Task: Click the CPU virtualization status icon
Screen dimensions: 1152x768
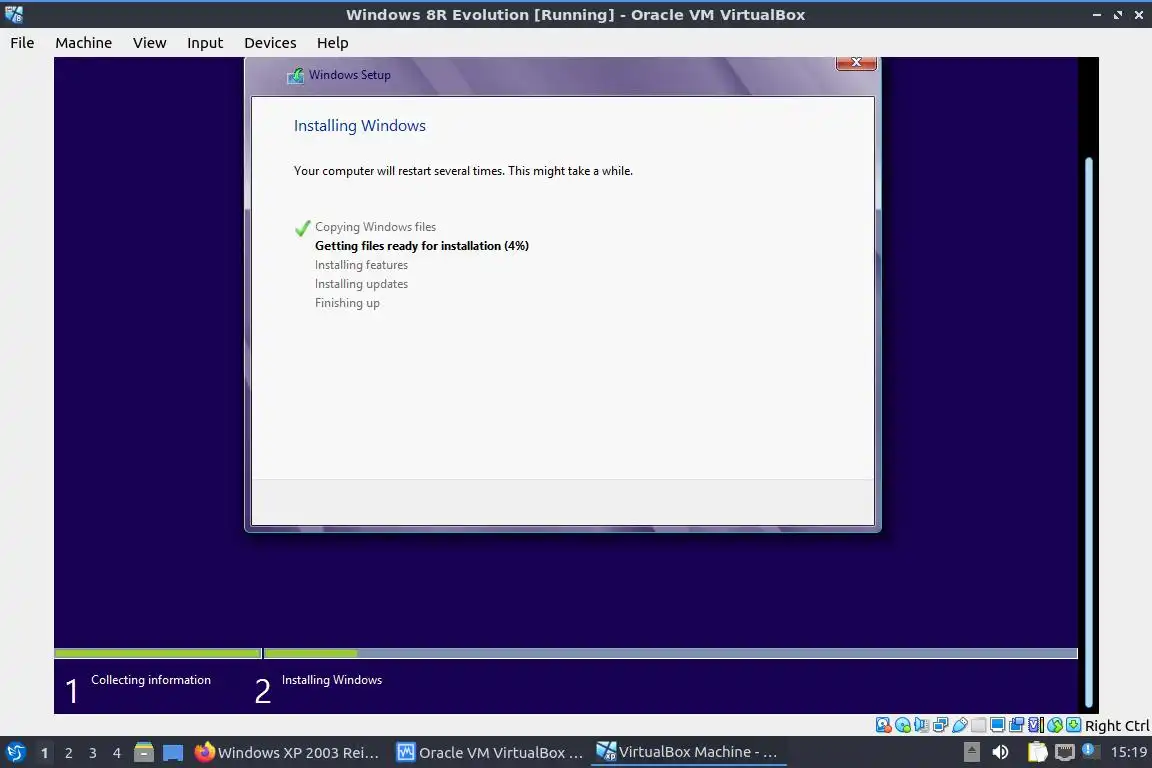Action: [x=1036, y=725]
